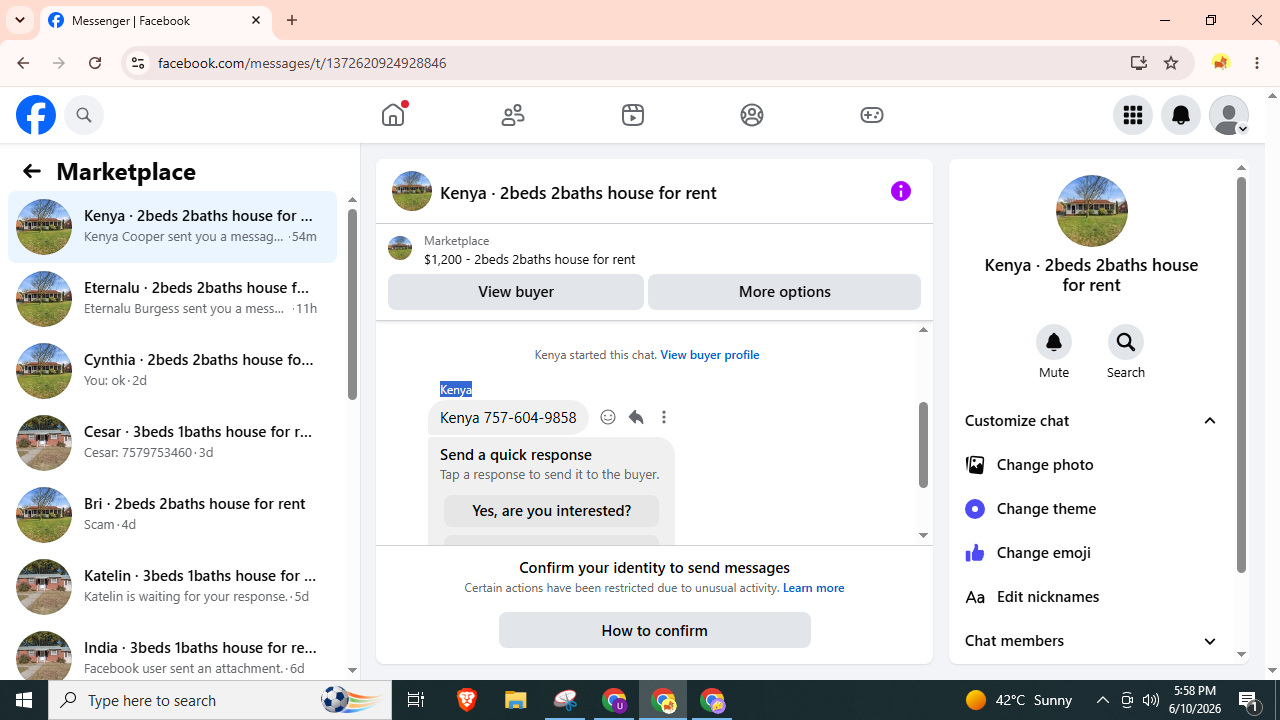Open File Explorer from taskbar

tap(516, 700)
